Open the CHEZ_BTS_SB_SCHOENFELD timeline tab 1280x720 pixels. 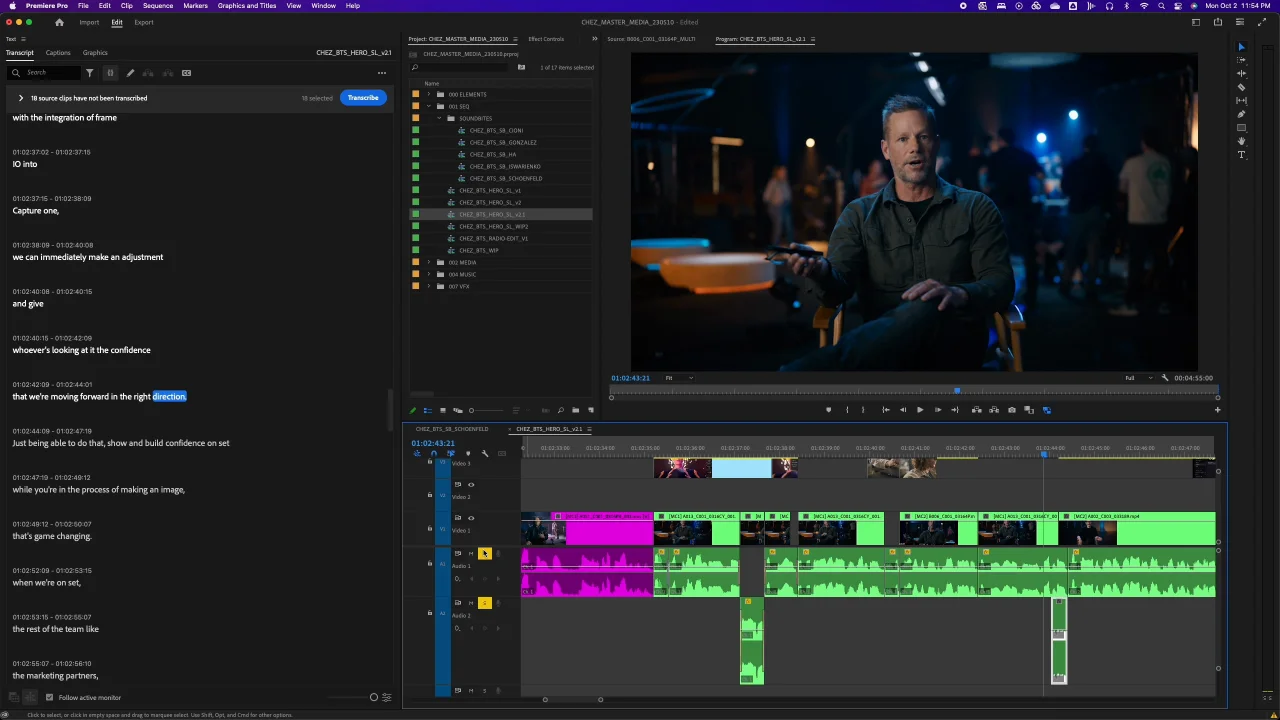tap(452, 429)
